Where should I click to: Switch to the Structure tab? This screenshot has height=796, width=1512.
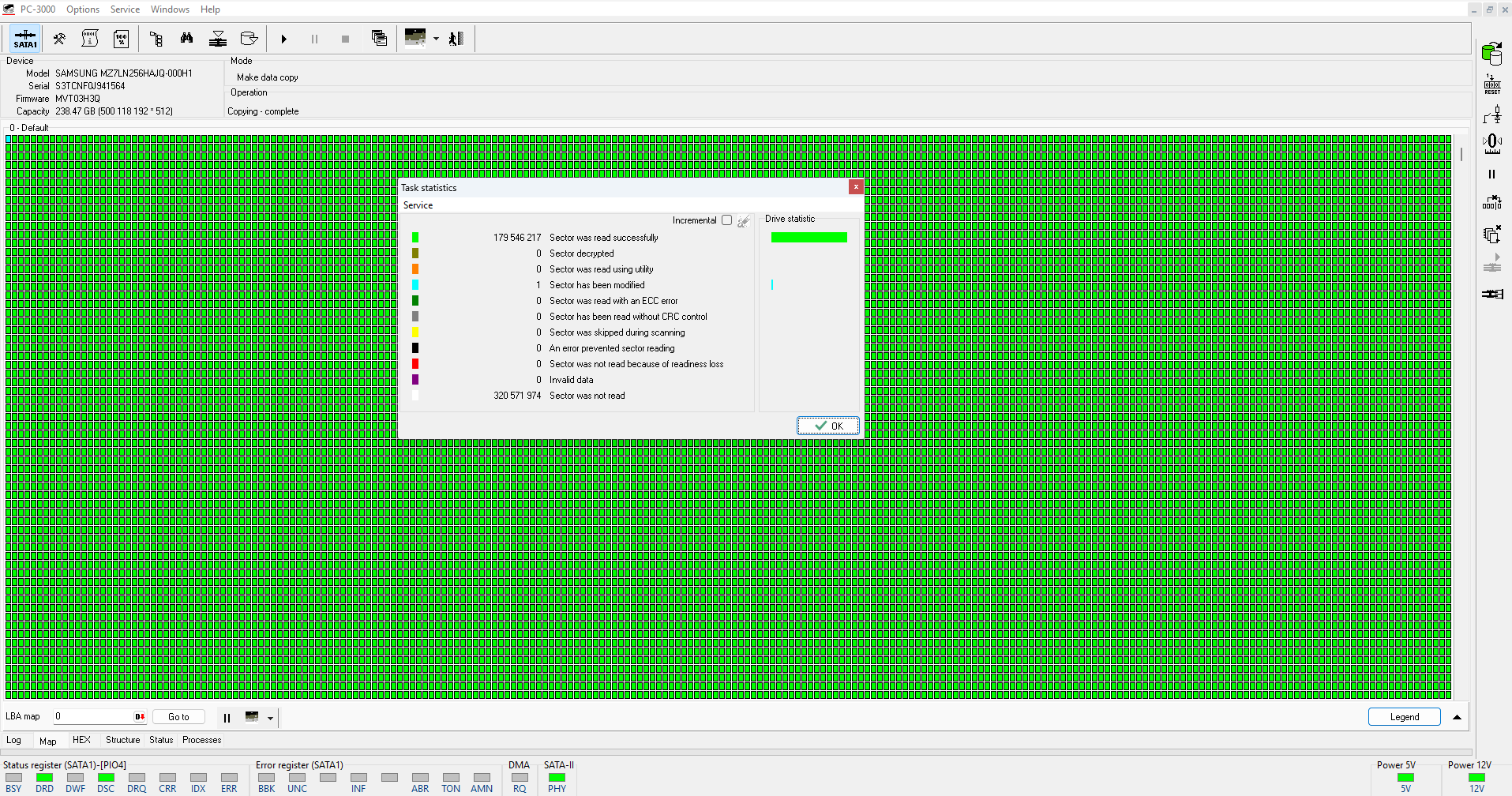pyautogui.click(x=122, y=740)
